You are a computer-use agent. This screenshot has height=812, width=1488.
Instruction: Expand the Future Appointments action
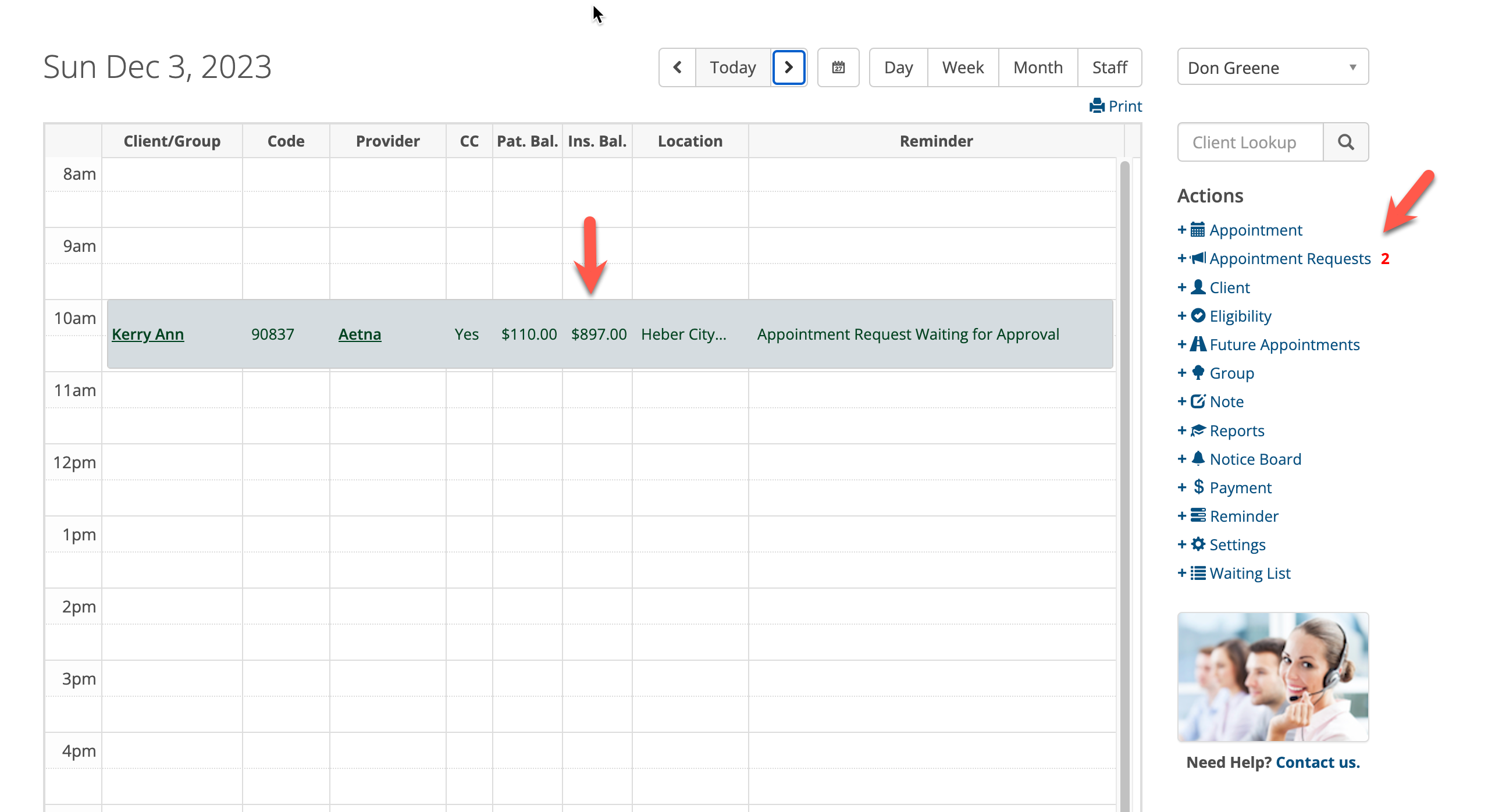(x=1183, y=344)
